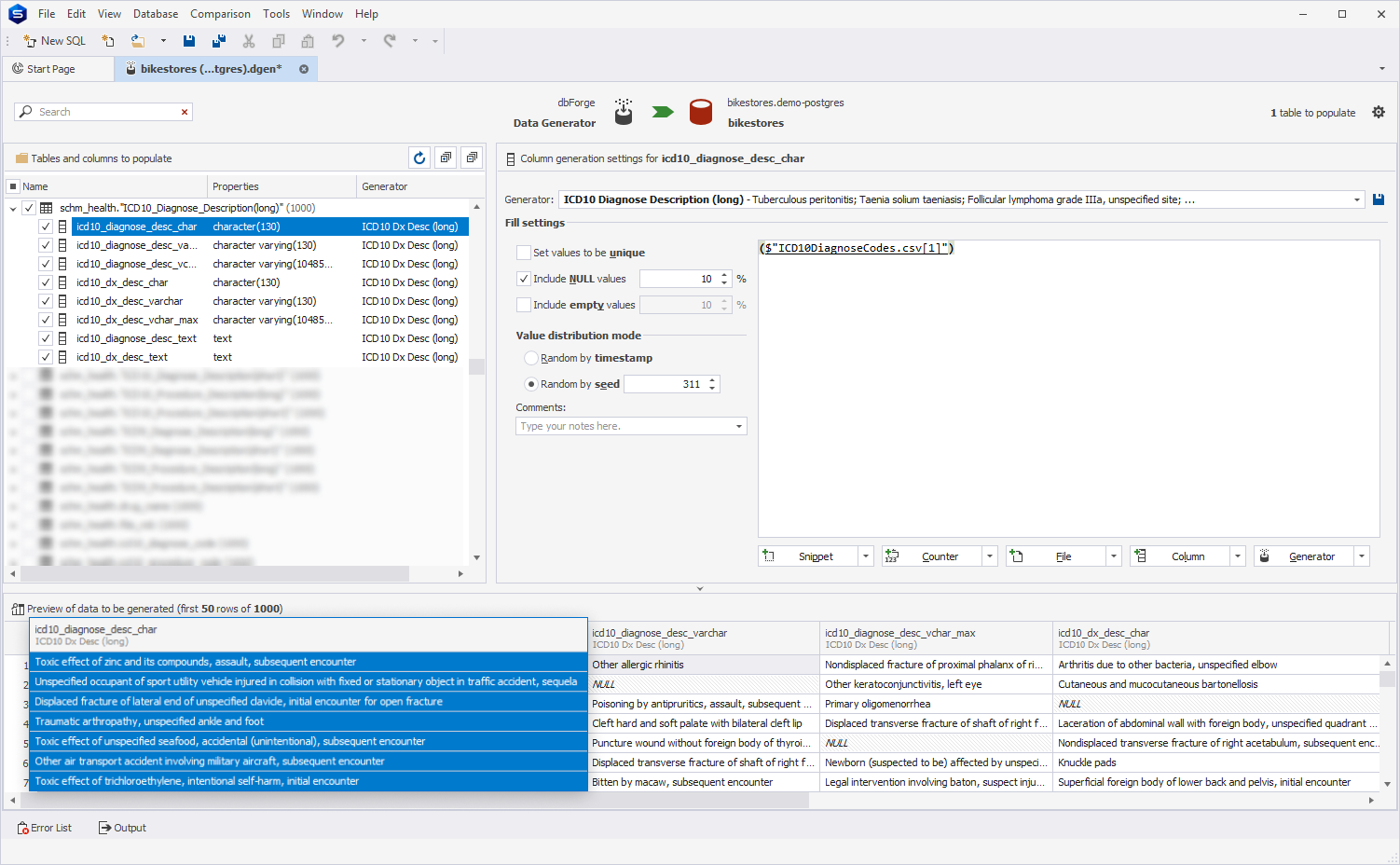Click the Paste toolbar icon

[x=308, y=41]
